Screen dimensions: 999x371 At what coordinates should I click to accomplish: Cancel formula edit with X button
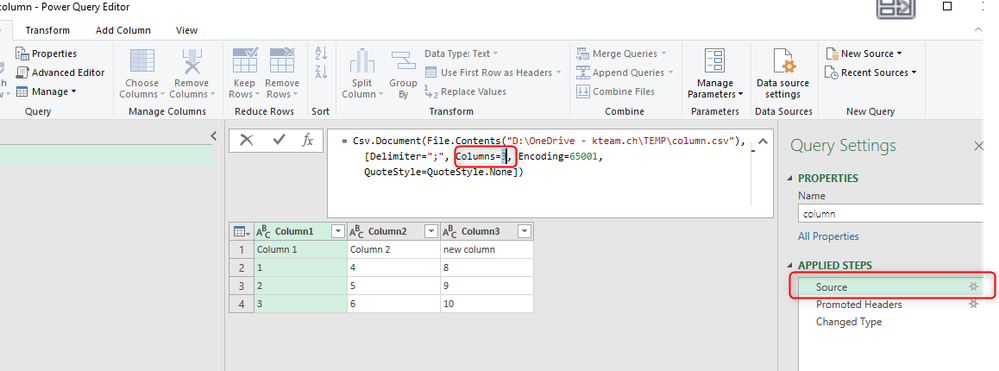[246, 141]
